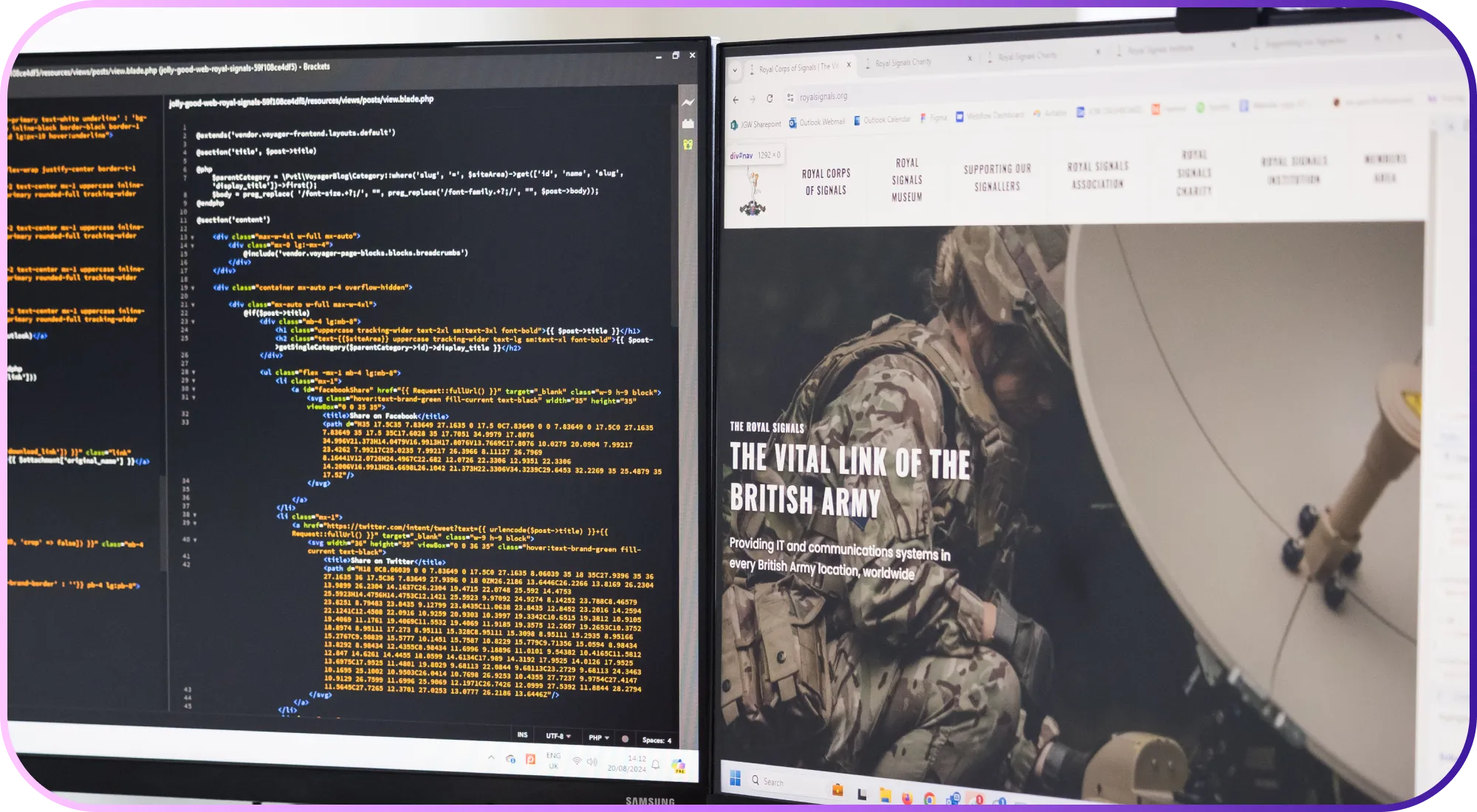Expand the Chrome tab search chevron
The width and height of the screenshot is (1477, 812).
[x=734, y=70]
